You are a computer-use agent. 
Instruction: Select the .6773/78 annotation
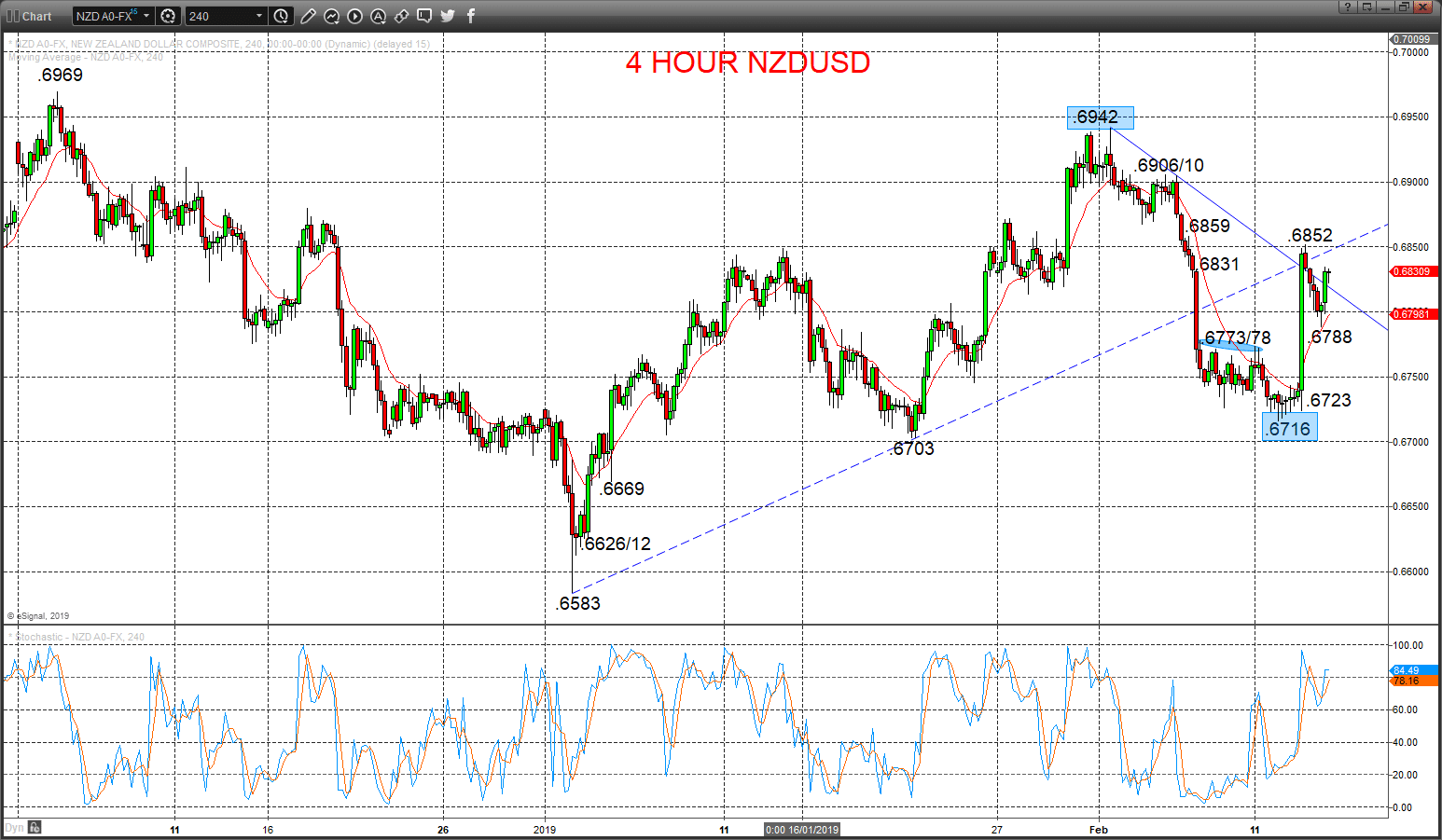click(1237, 337)
